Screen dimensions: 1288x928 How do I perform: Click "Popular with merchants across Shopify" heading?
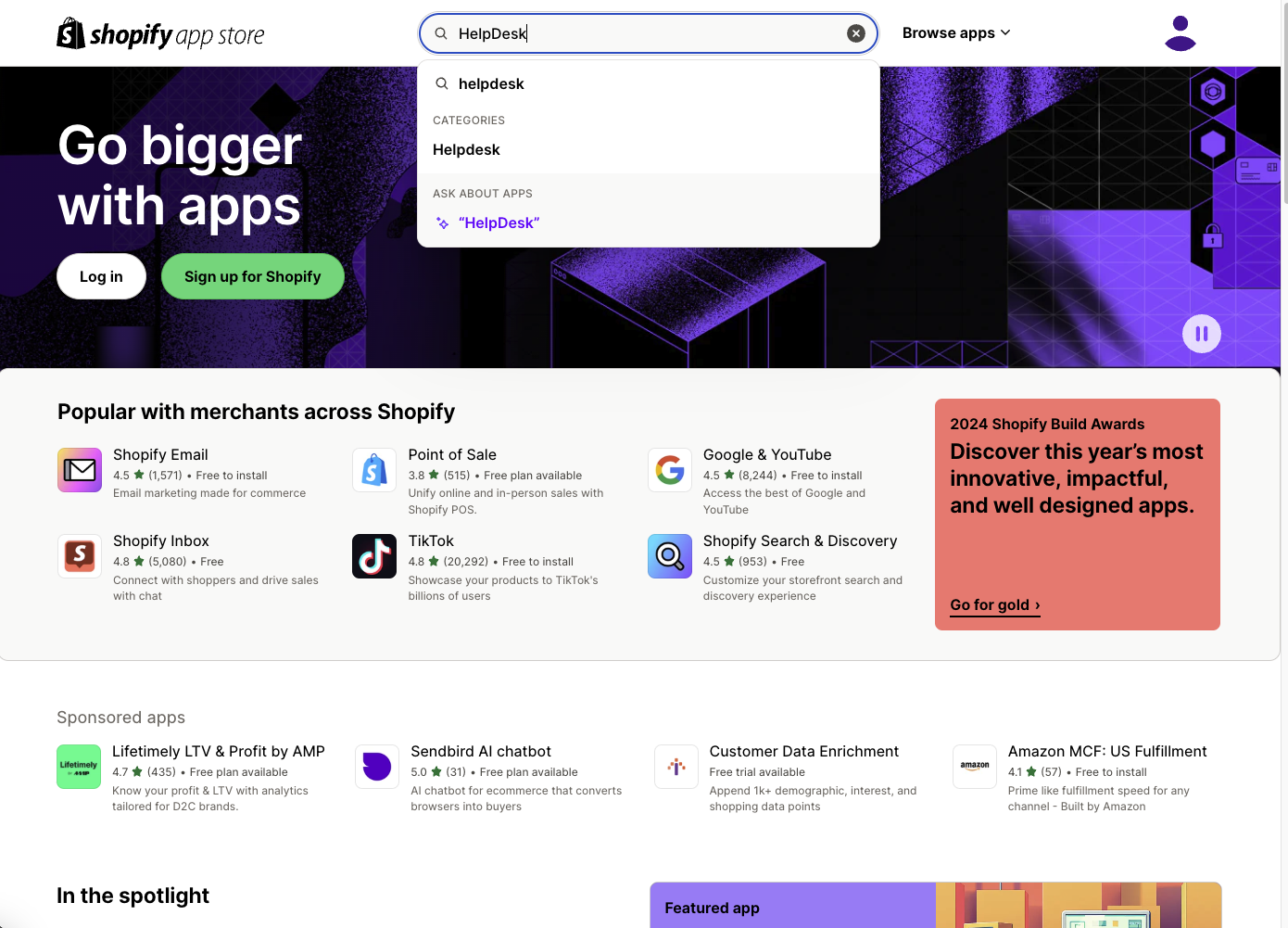(257, 412)
